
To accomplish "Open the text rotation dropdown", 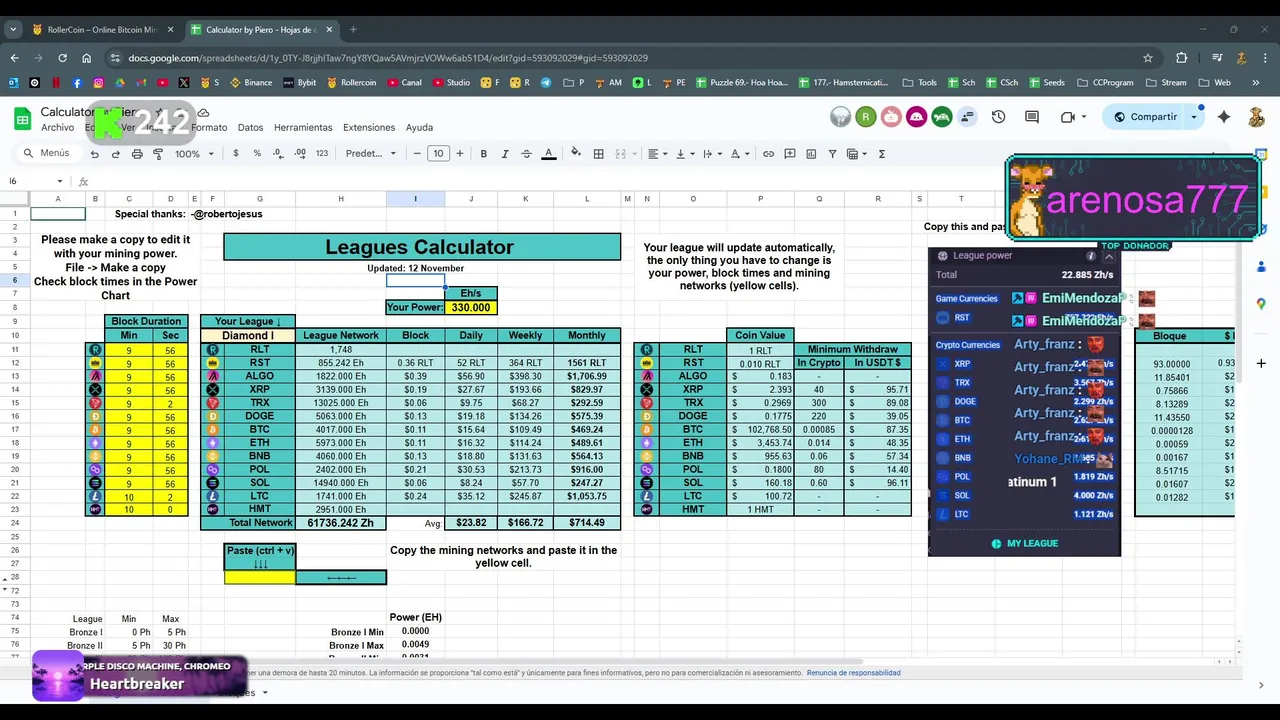I will 740,154.
